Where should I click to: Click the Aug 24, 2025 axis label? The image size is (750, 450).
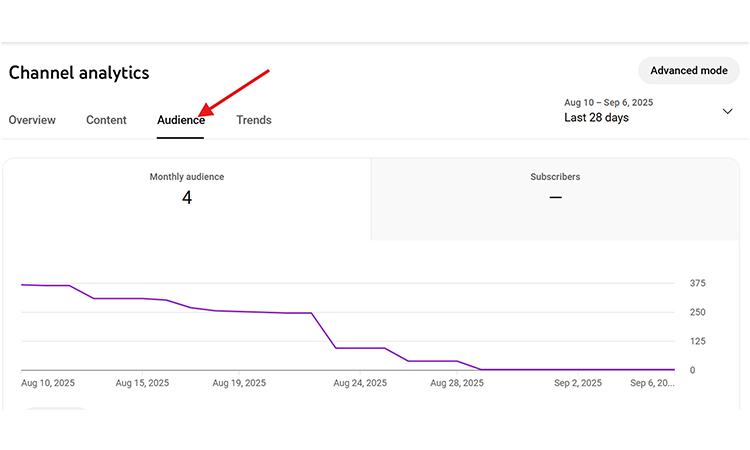coord(360,383)
